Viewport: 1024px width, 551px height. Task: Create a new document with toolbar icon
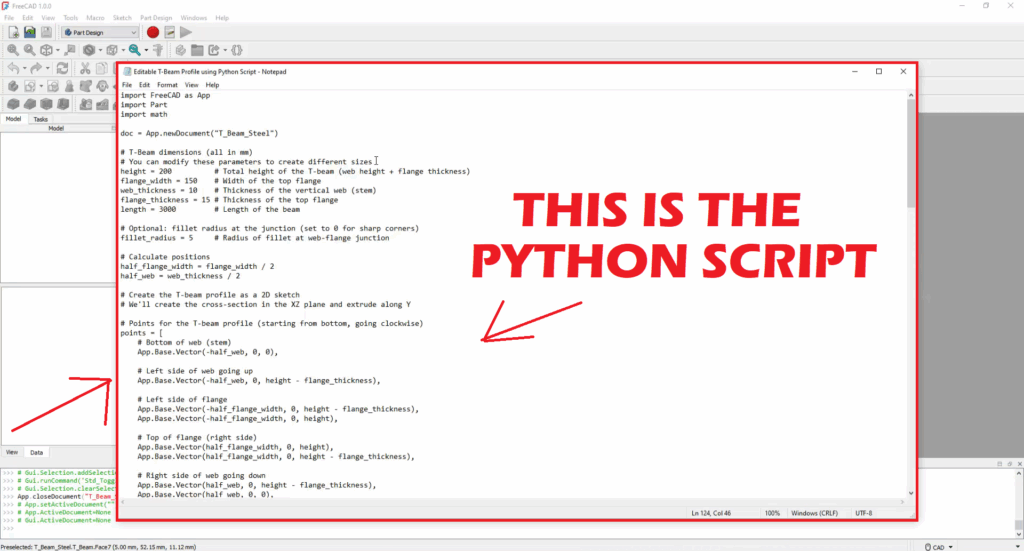14,32
